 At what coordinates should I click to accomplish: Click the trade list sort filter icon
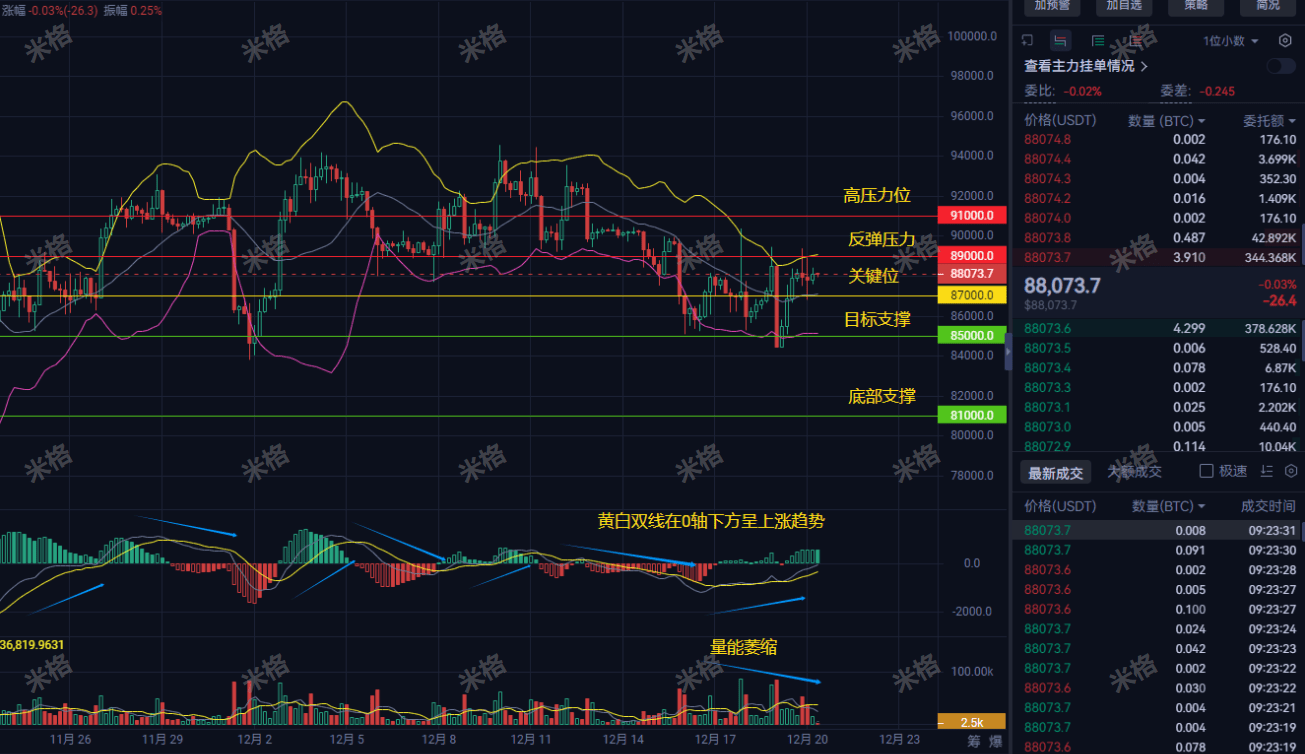coord(1267,471)
